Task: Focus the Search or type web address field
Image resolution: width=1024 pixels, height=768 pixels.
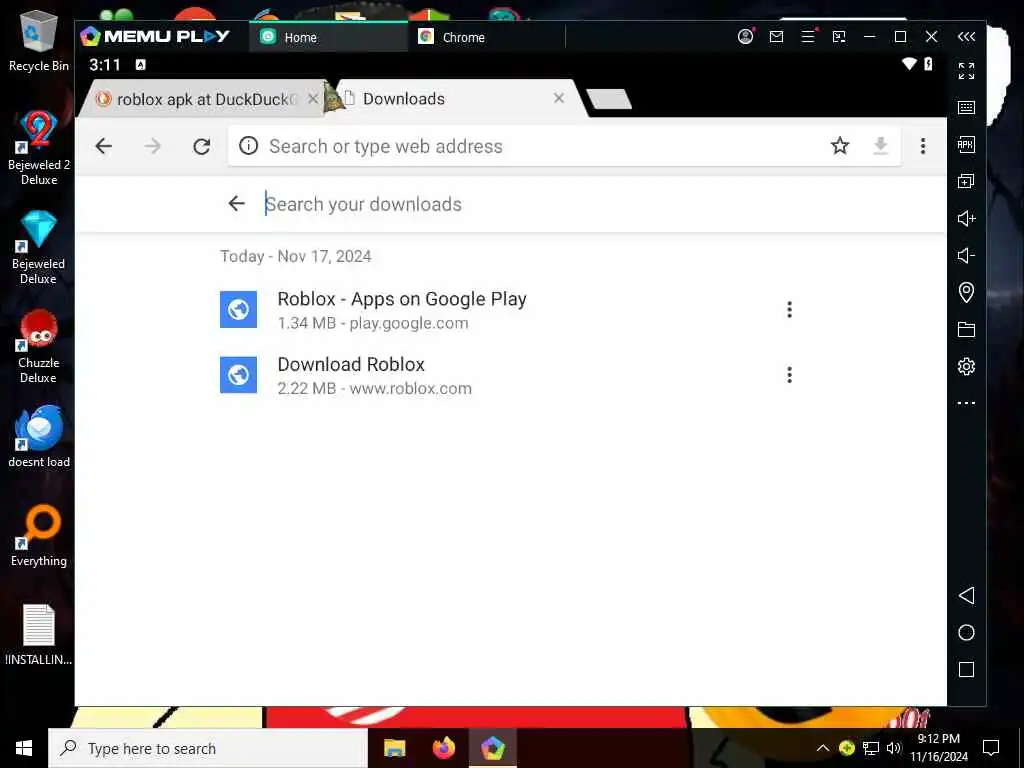Action: click(564, 146)
